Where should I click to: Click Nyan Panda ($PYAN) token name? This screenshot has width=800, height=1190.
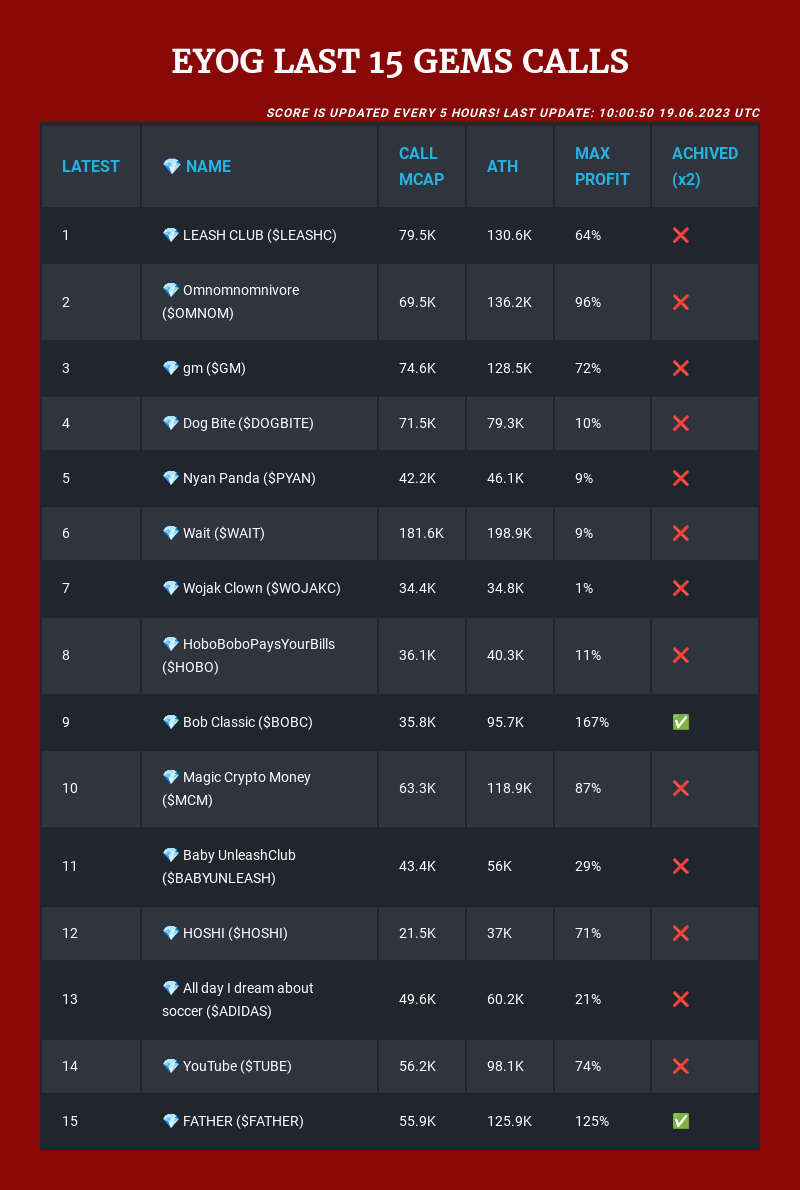pos(249,478)
